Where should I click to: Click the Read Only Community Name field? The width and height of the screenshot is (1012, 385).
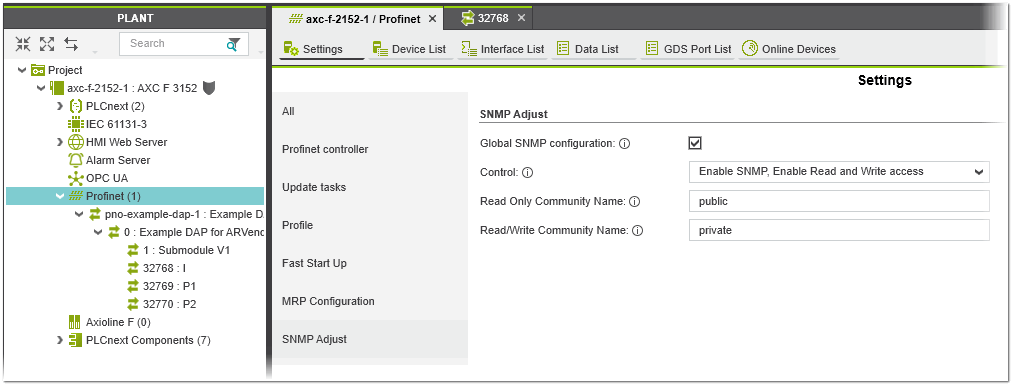tap(839, 201)
